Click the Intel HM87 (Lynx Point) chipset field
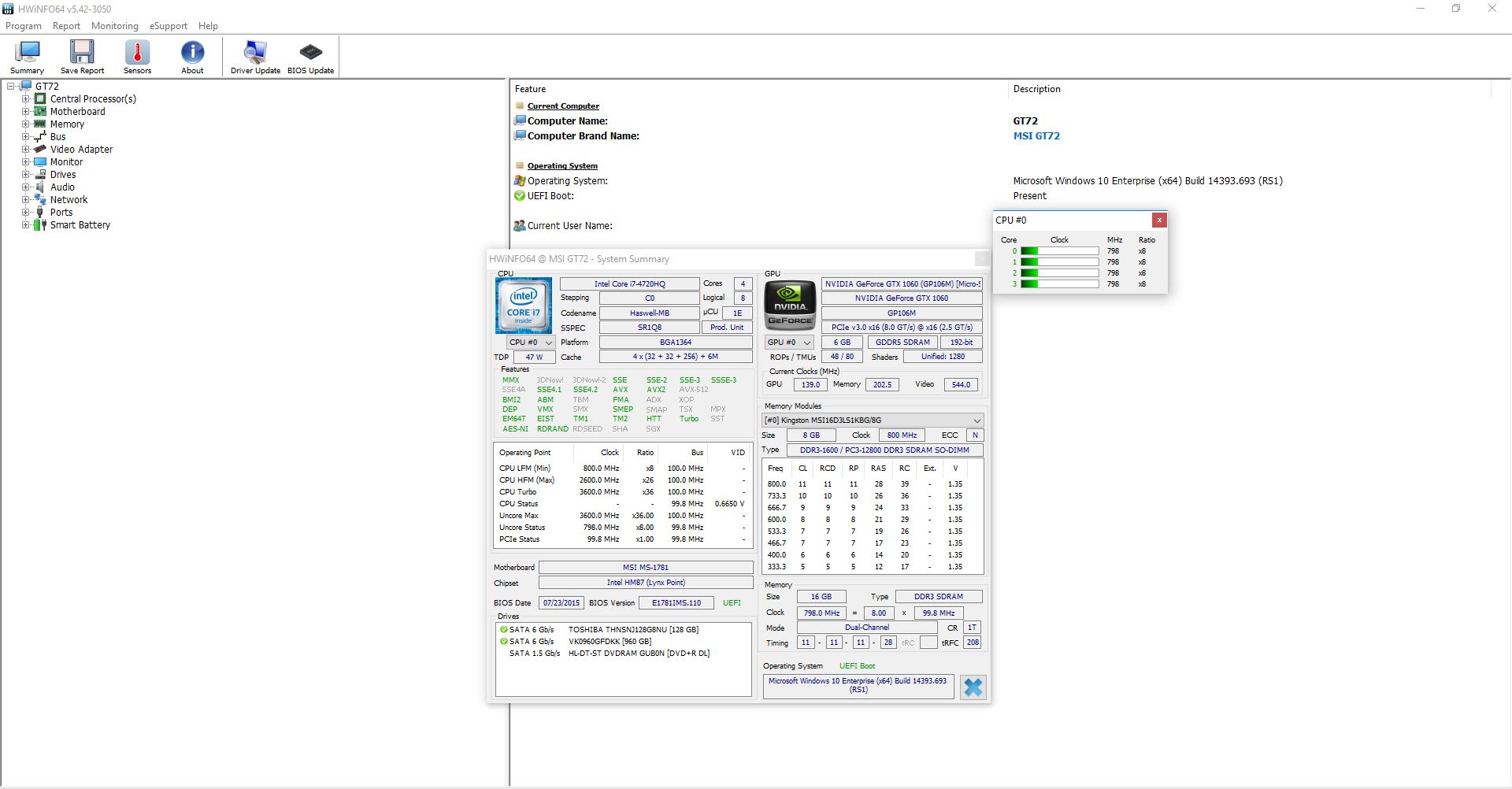 (646, 583)
